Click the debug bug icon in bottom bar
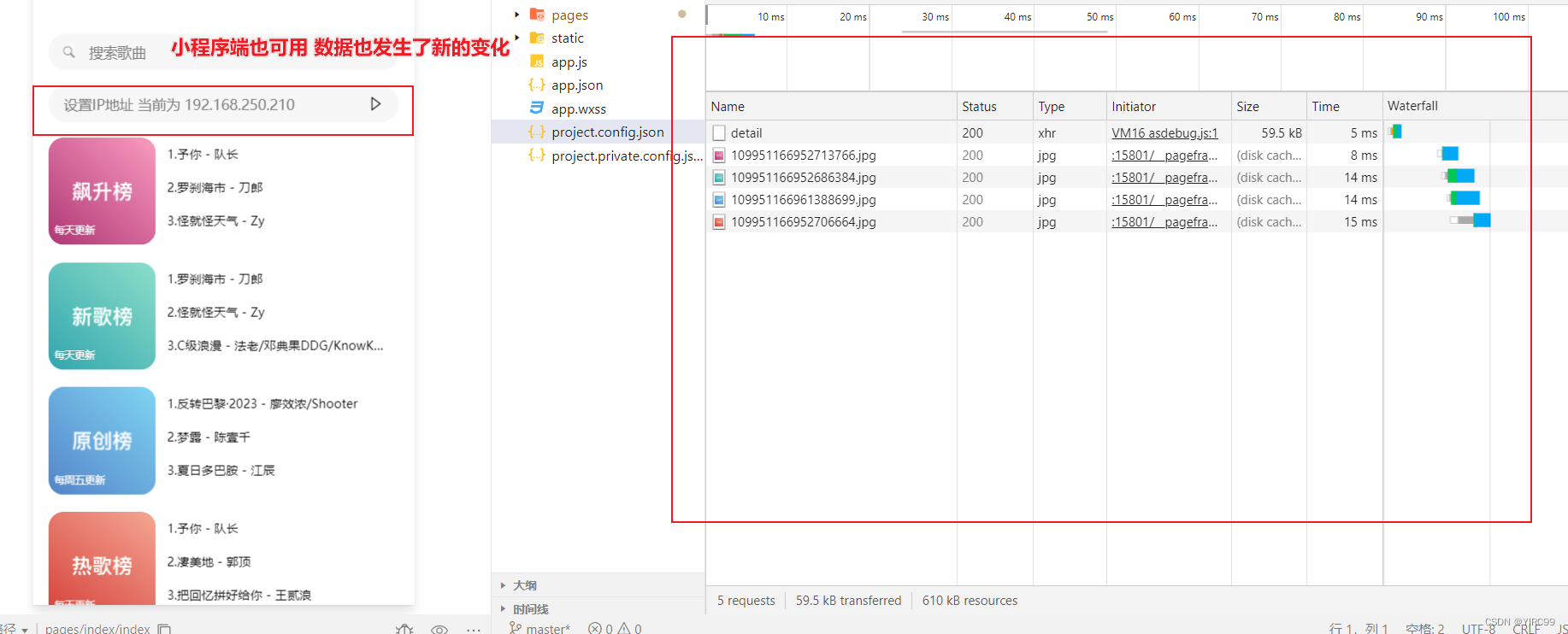This screenshot has height=634, width=1568. pyautogui.click(x=405, y=629)
